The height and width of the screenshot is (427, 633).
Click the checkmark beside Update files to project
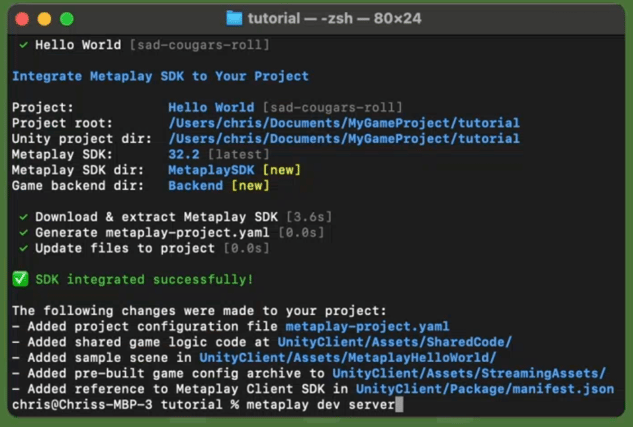click(x=23, y=248)
